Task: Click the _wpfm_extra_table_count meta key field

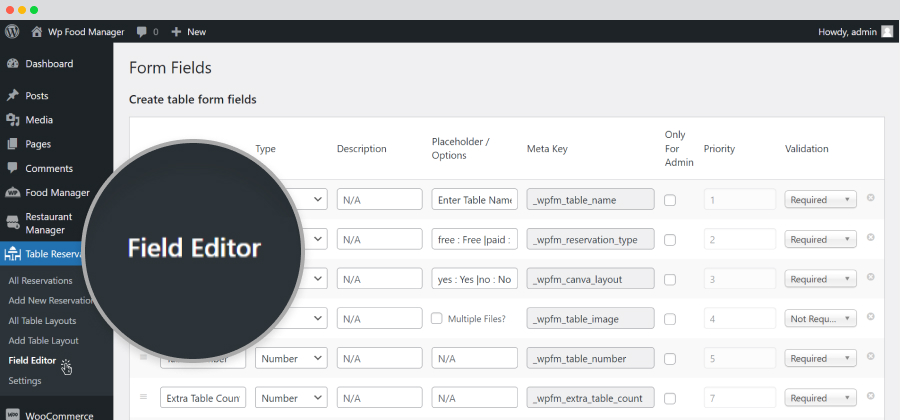Action: coord(591,398)
